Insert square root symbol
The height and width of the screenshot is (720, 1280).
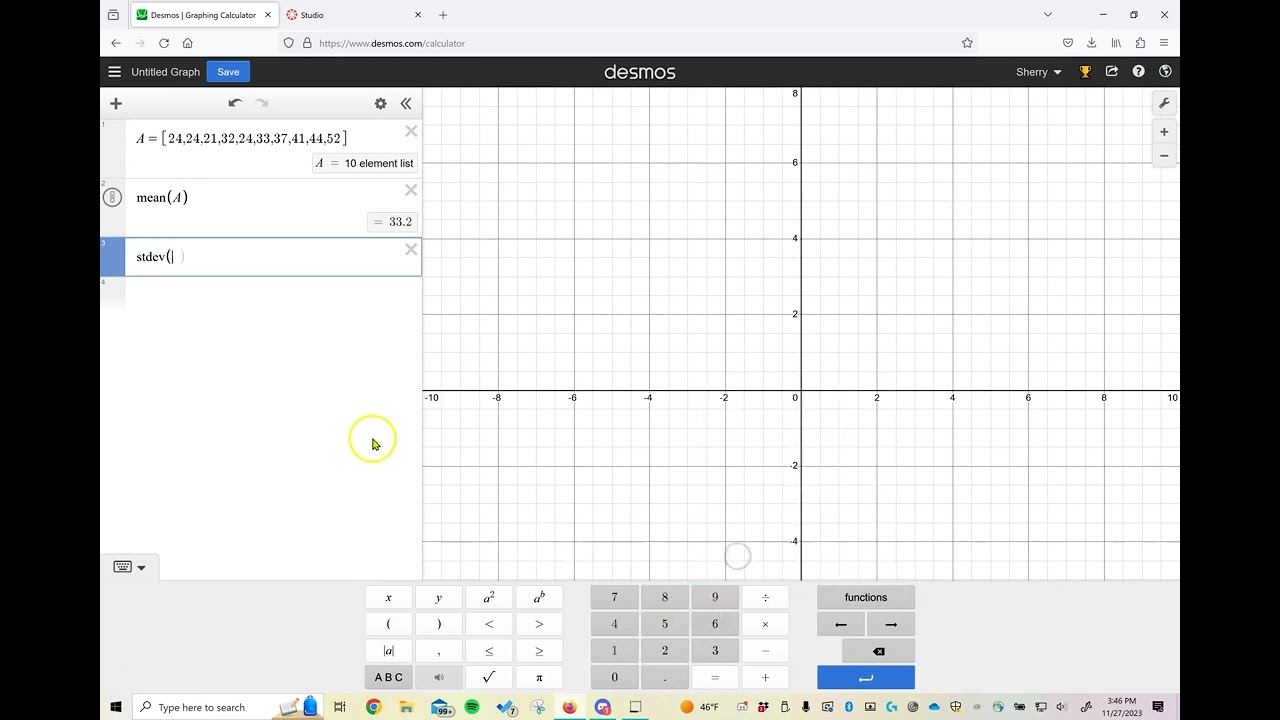(489, 677)
